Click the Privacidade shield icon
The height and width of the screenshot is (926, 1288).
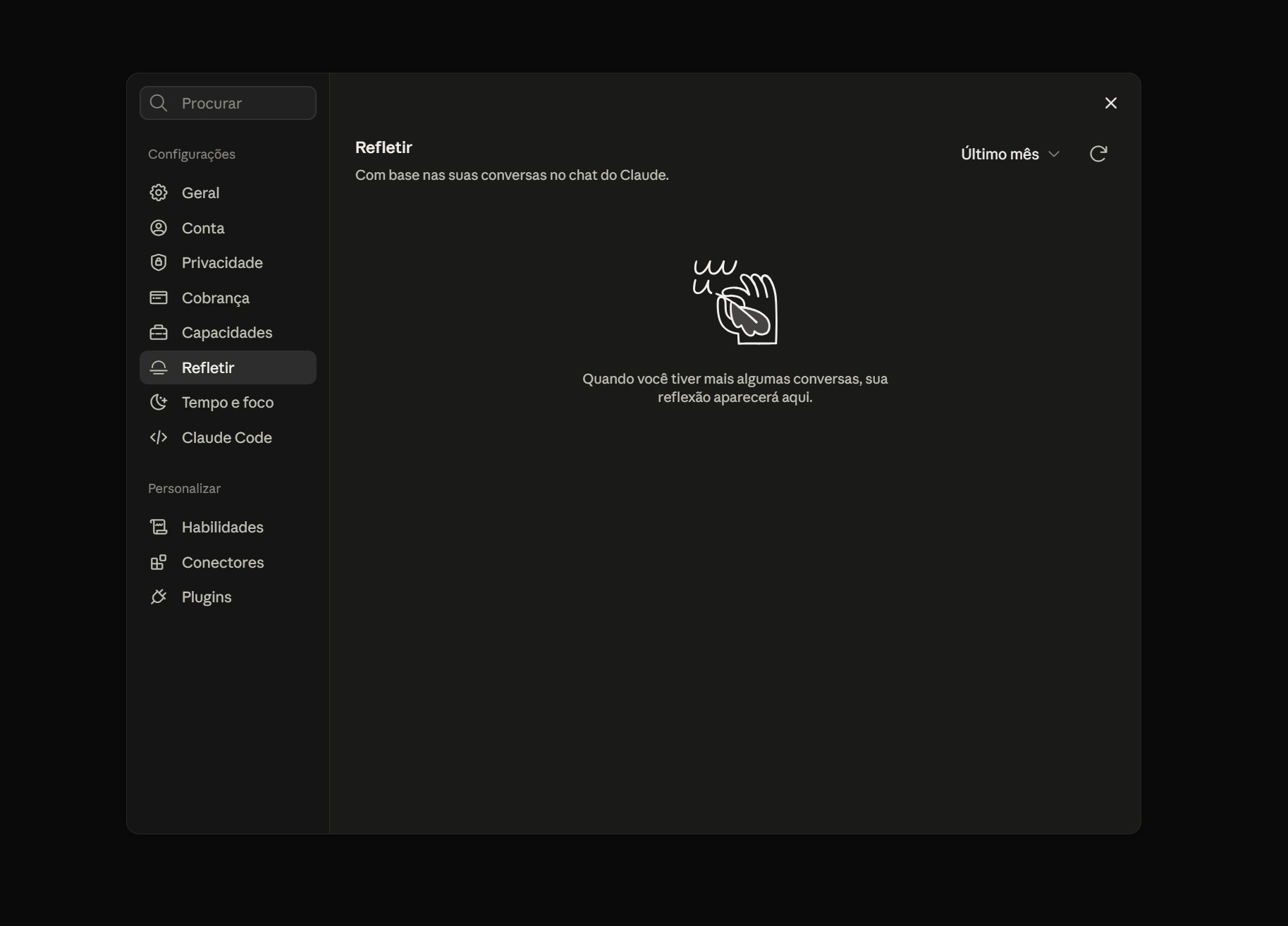pyautogui.click(x=159, y=262)
